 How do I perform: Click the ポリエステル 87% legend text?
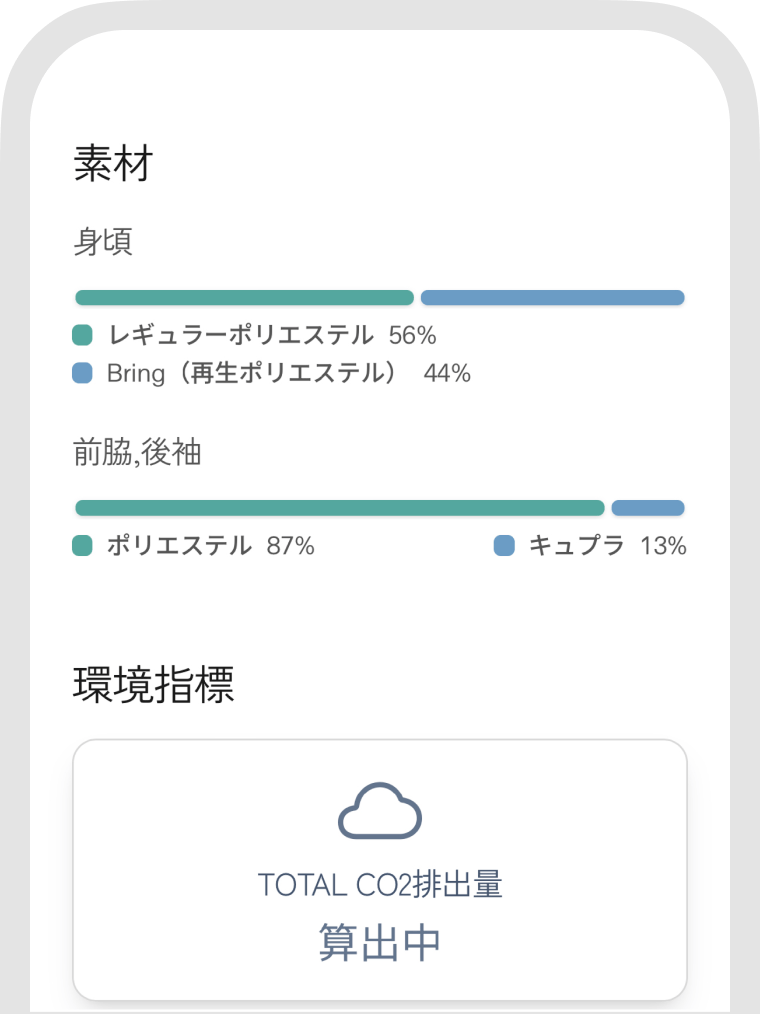point(211,545)
